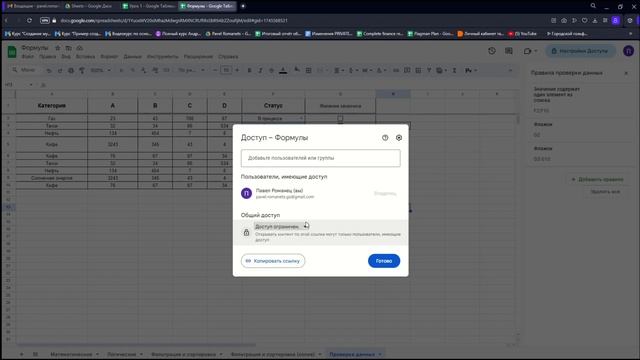Switch to the Проверка данных sheet tab
The image size is (640, 360).
coord(355,354)
